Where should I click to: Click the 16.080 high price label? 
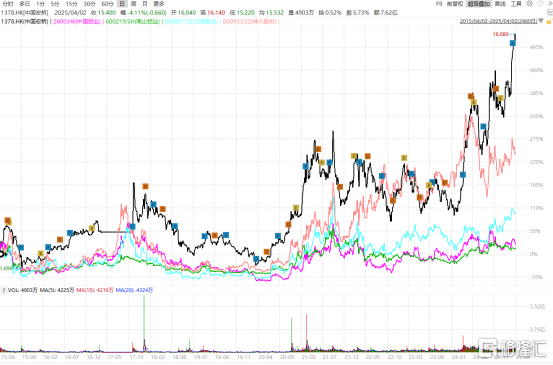(500, 34)
